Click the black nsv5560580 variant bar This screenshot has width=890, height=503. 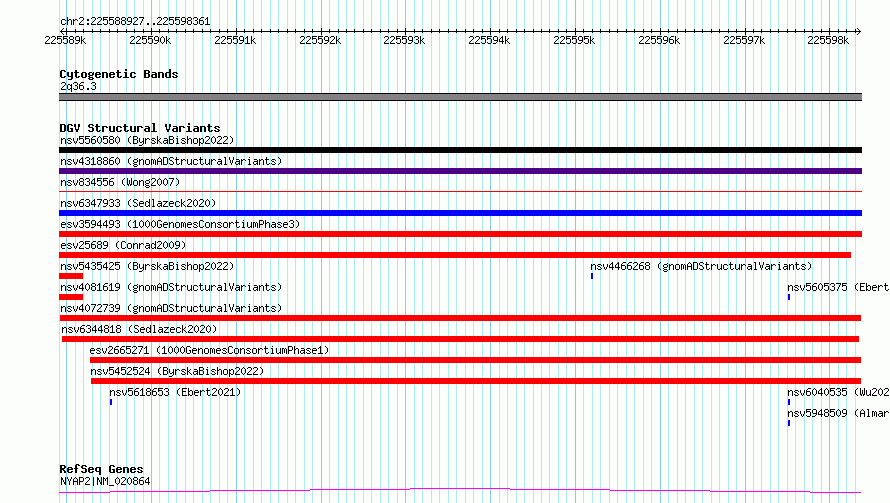point(460,150)
